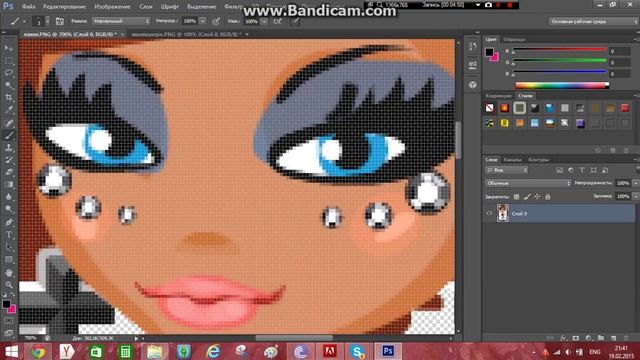Select the Gradient tool
Image resolution: width=640 pixels, height=360 pixels.
(x=9, y=184)
